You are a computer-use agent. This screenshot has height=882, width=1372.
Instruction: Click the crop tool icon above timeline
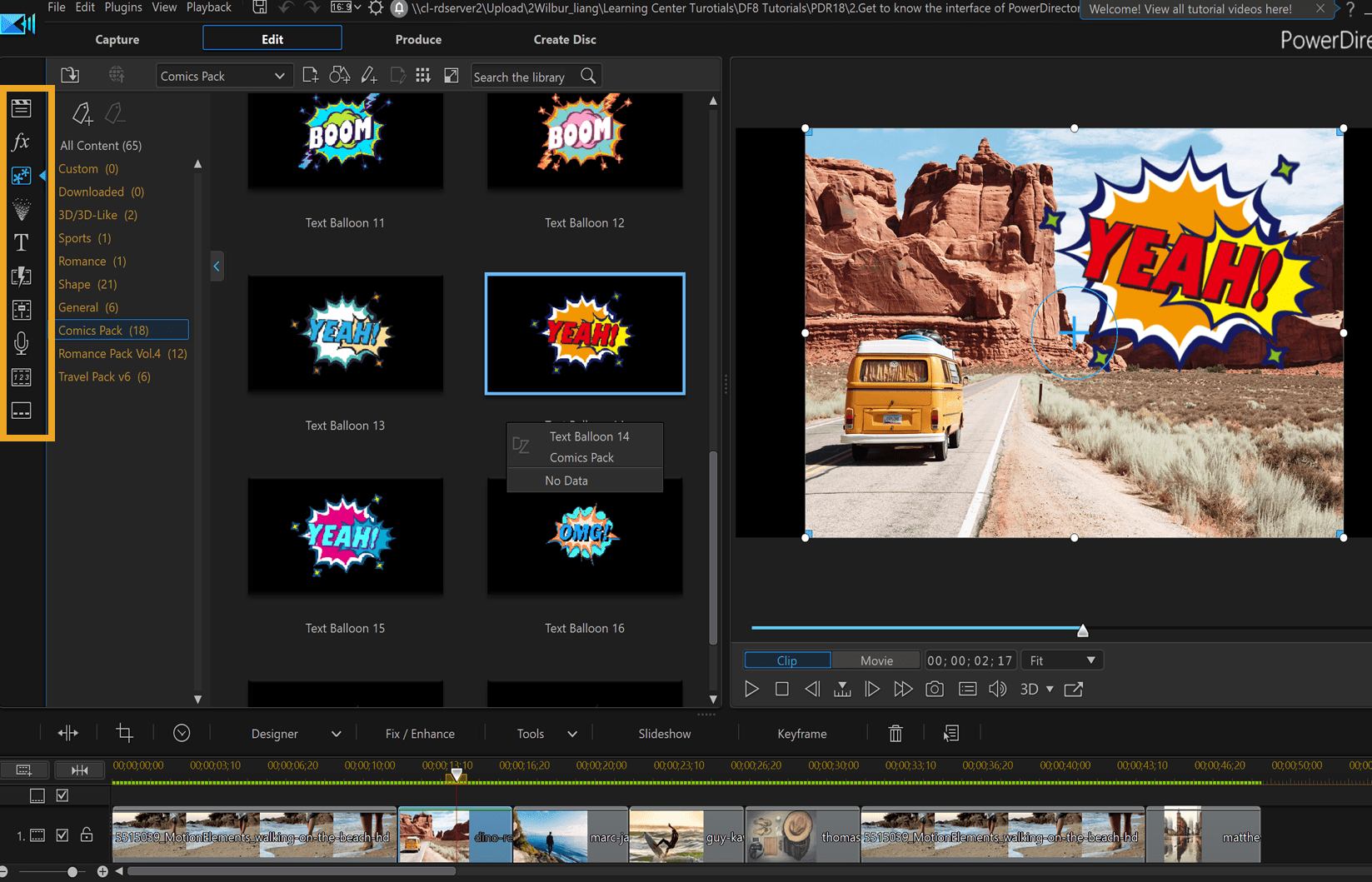click(x=124, y=733)
